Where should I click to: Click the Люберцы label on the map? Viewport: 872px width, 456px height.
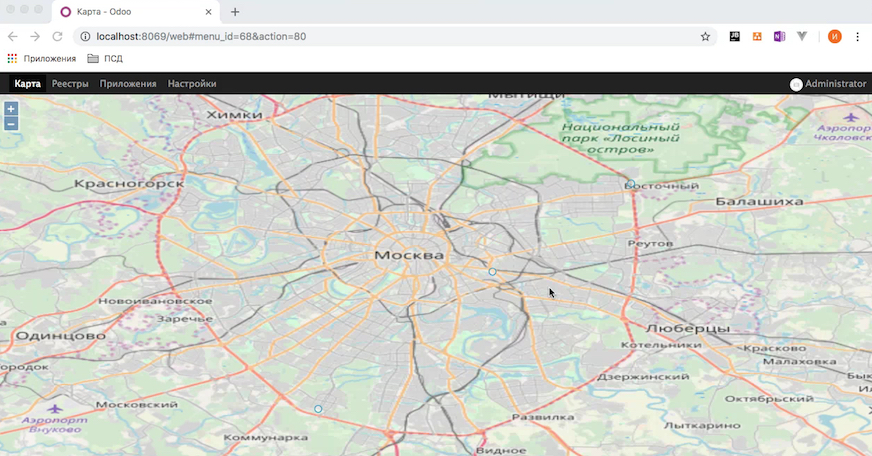click(688, 329)
